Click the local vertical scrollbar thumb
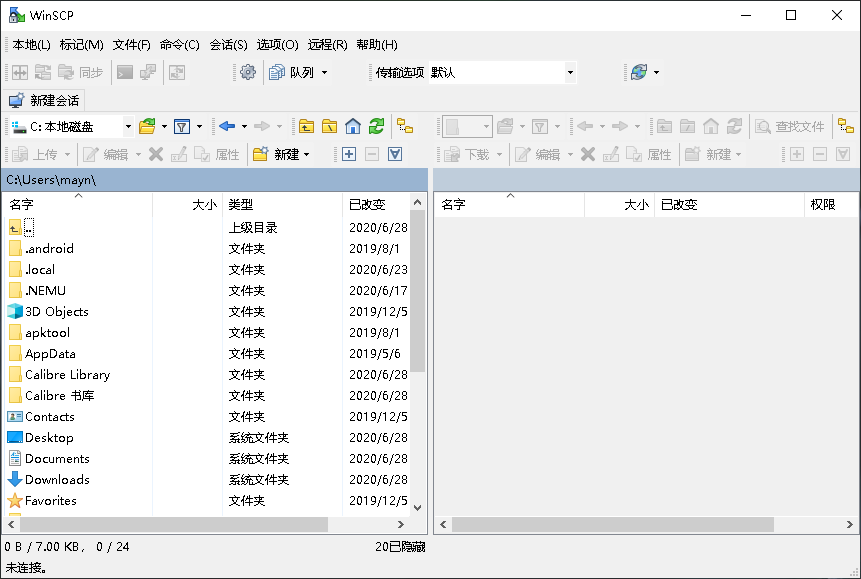Image resolution: width=861 pixels, height=579 pixels. click(x=417, y=291)
